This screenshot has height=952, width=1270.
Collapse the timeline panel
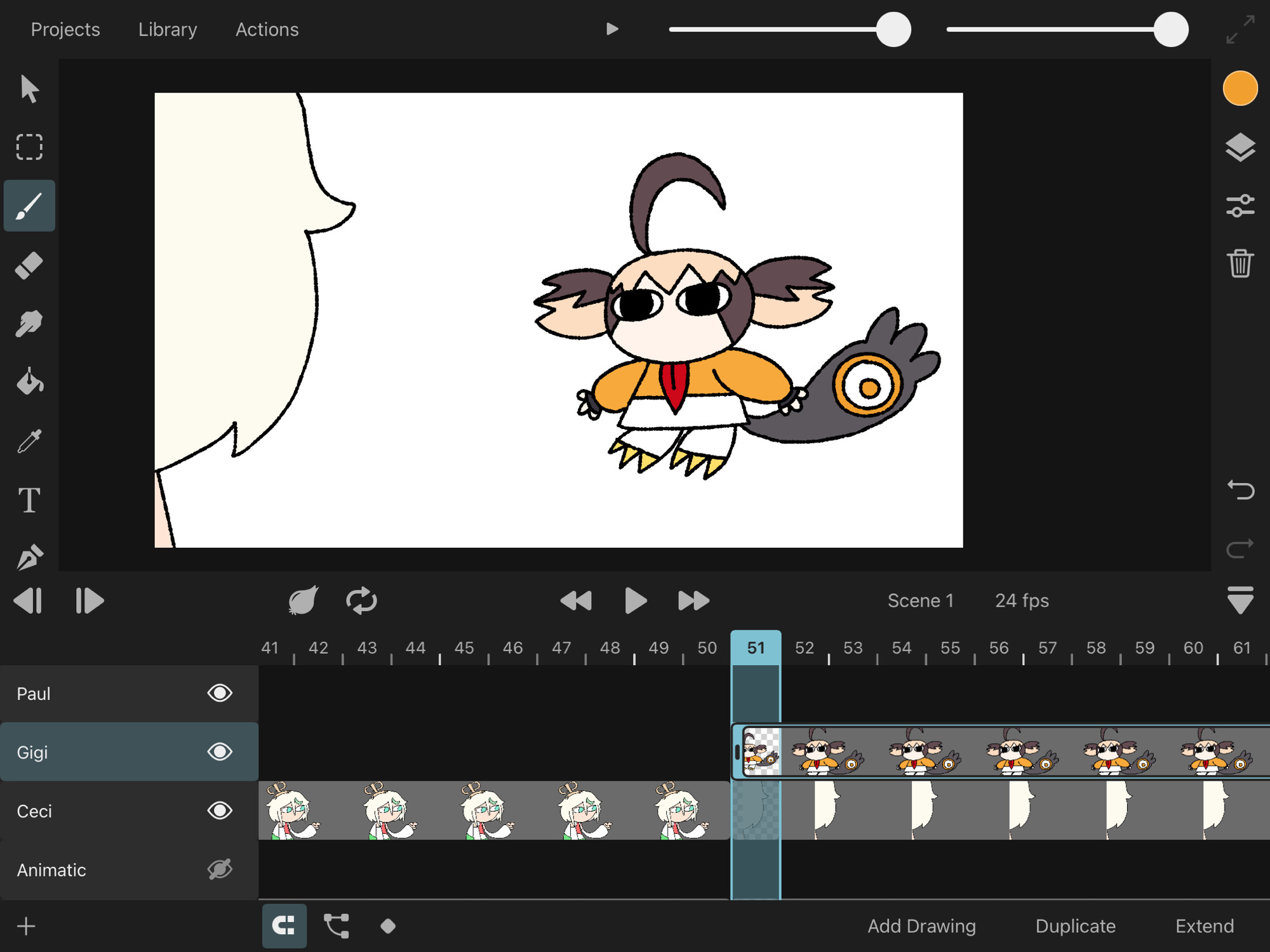click(x=1240, y=600)
